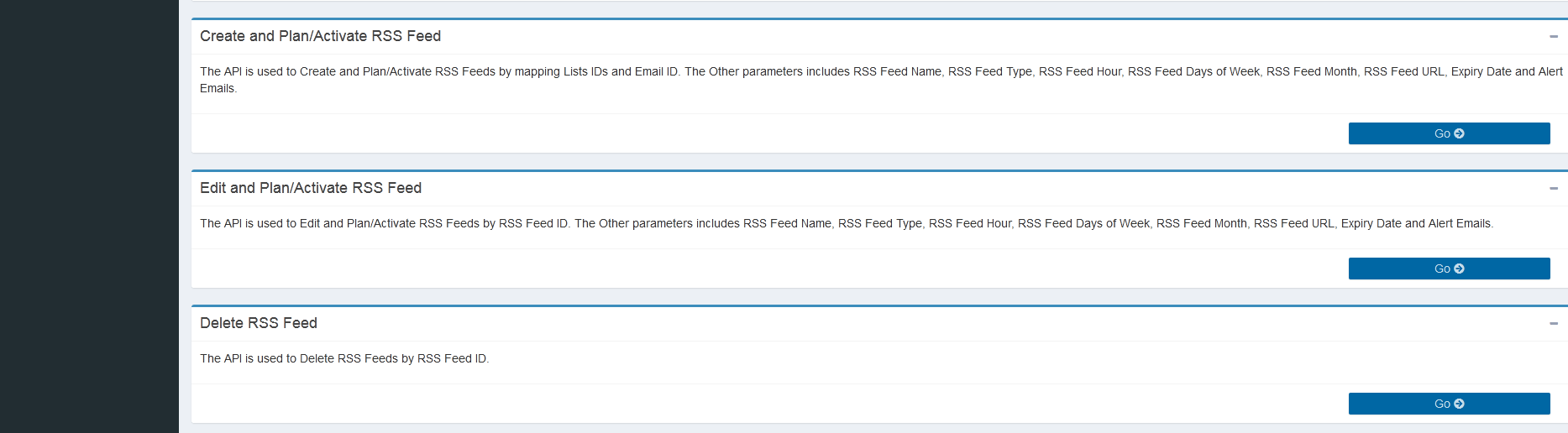Click the wrapped word 'Emails.' in Create description
Screen dimensions: 1568x433
[218, 89]
